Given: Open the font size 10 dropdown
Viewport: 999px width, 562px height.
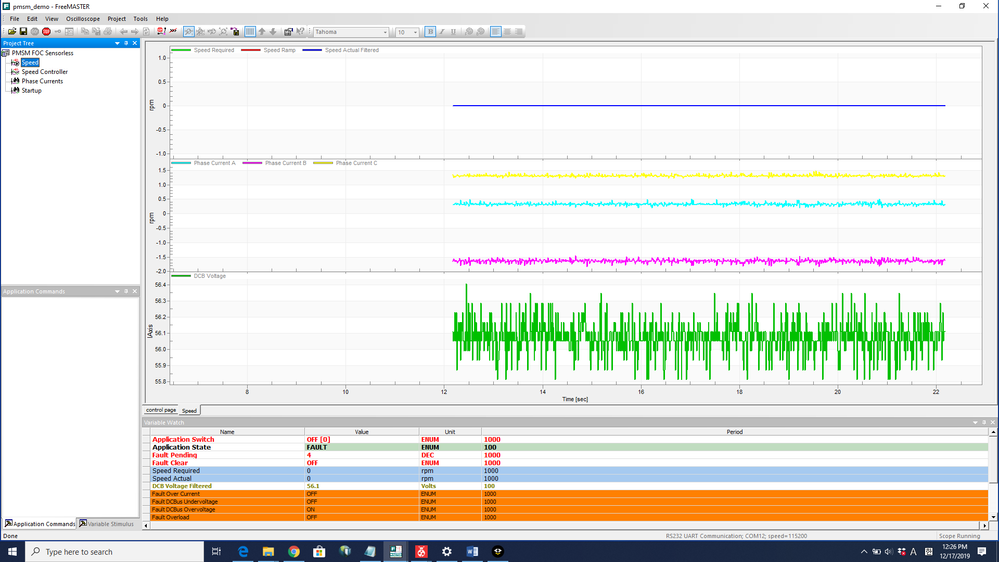Looking at the screenshot, I should pos(415,32).
